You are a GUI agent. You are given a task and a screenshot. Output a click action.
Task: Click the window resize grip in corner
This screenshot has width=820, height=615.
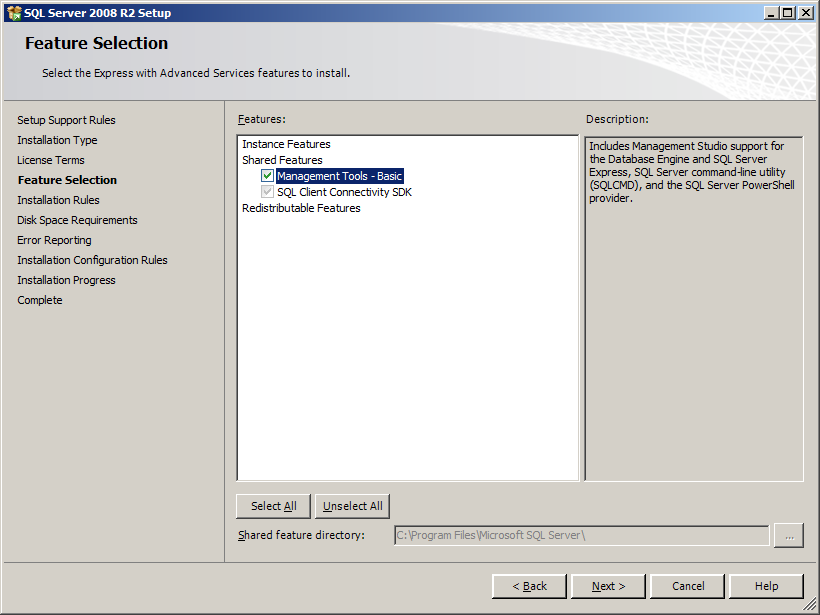tap(810, 605)
